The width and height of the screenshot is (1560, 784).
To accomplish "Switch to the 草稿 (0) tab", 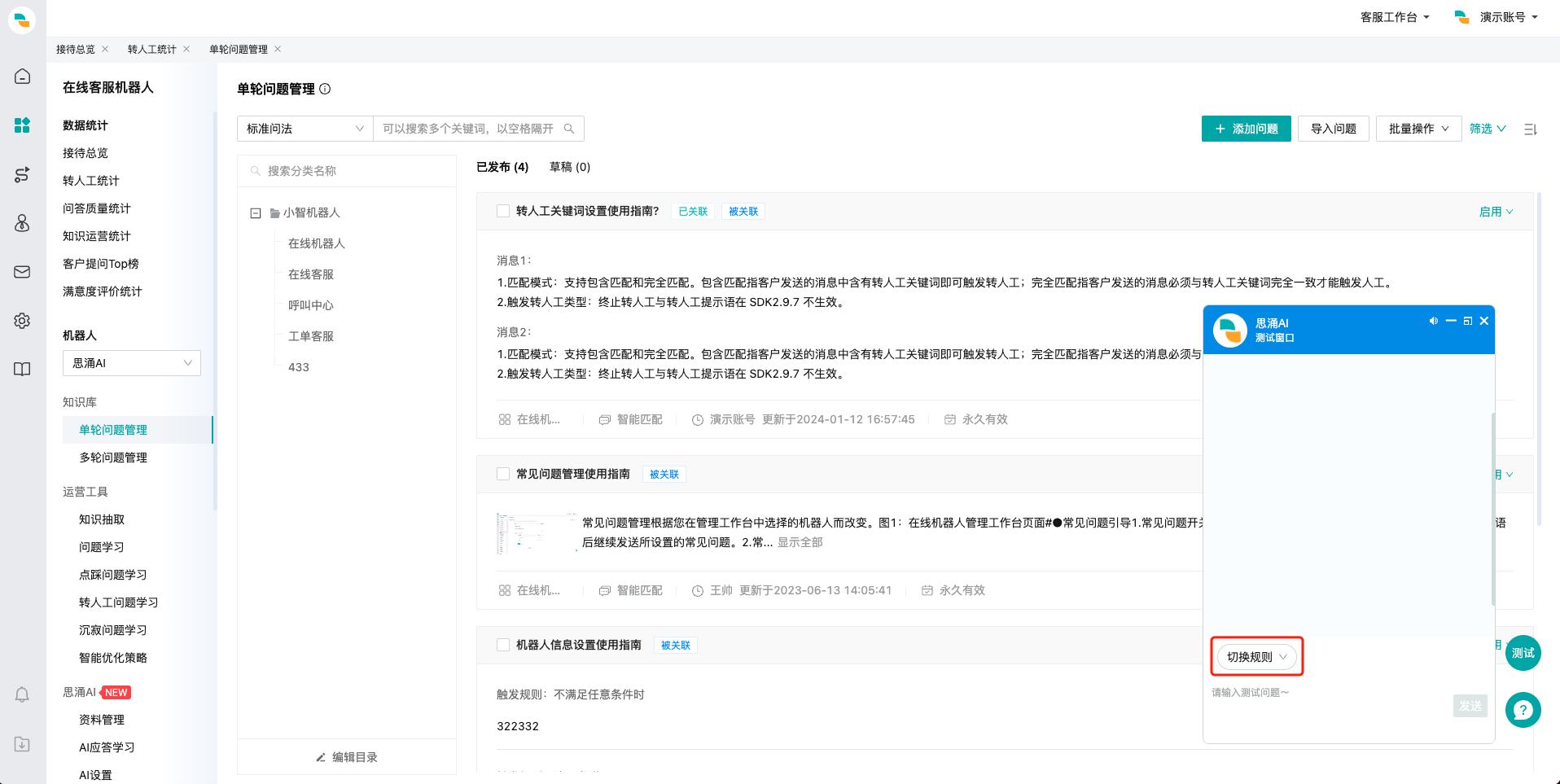I will 570,167.
